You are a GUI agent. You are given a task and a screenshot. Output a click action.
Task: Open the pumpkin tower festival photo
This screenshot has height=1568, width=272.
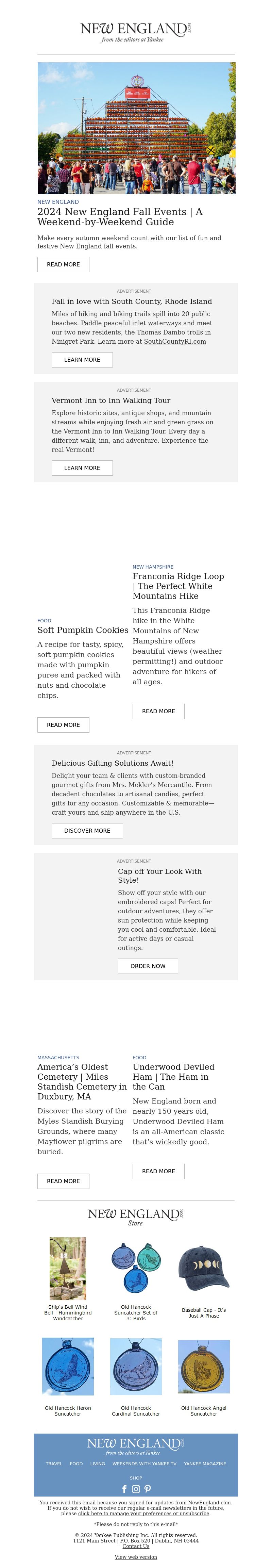point(136,128)
